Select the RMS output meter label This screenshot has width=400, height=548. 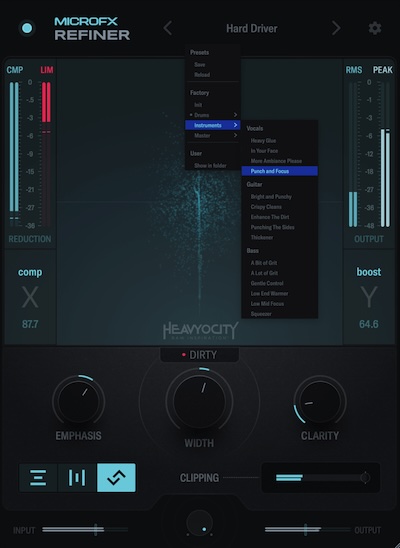(354, 70)
